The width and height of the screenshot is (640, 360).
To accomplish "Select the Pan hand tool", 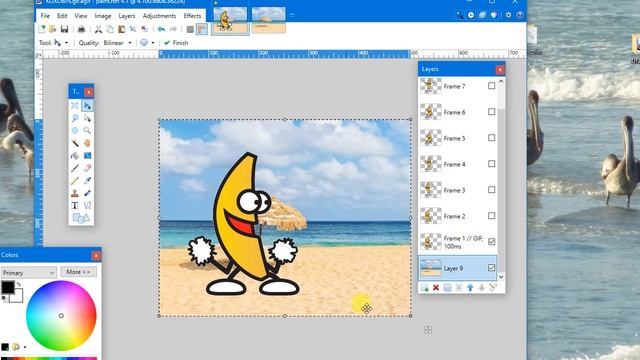I will tap(87, 143).
